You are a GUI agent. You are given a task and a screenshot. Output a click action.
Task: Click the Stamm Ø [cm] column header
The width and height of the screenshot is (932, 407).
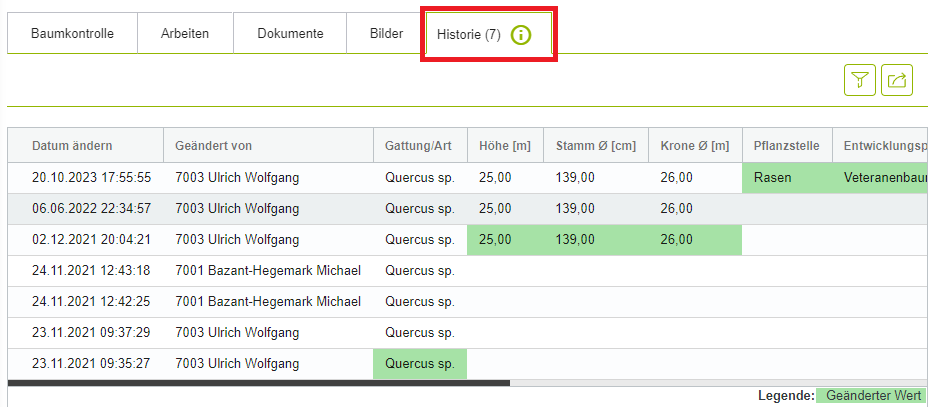(595, 146)
